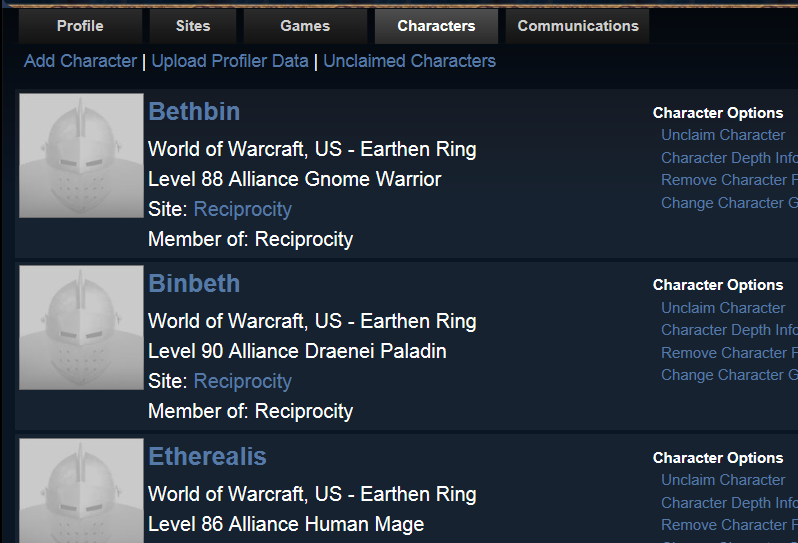Open the Bethbin character name link

pos(194,111)
